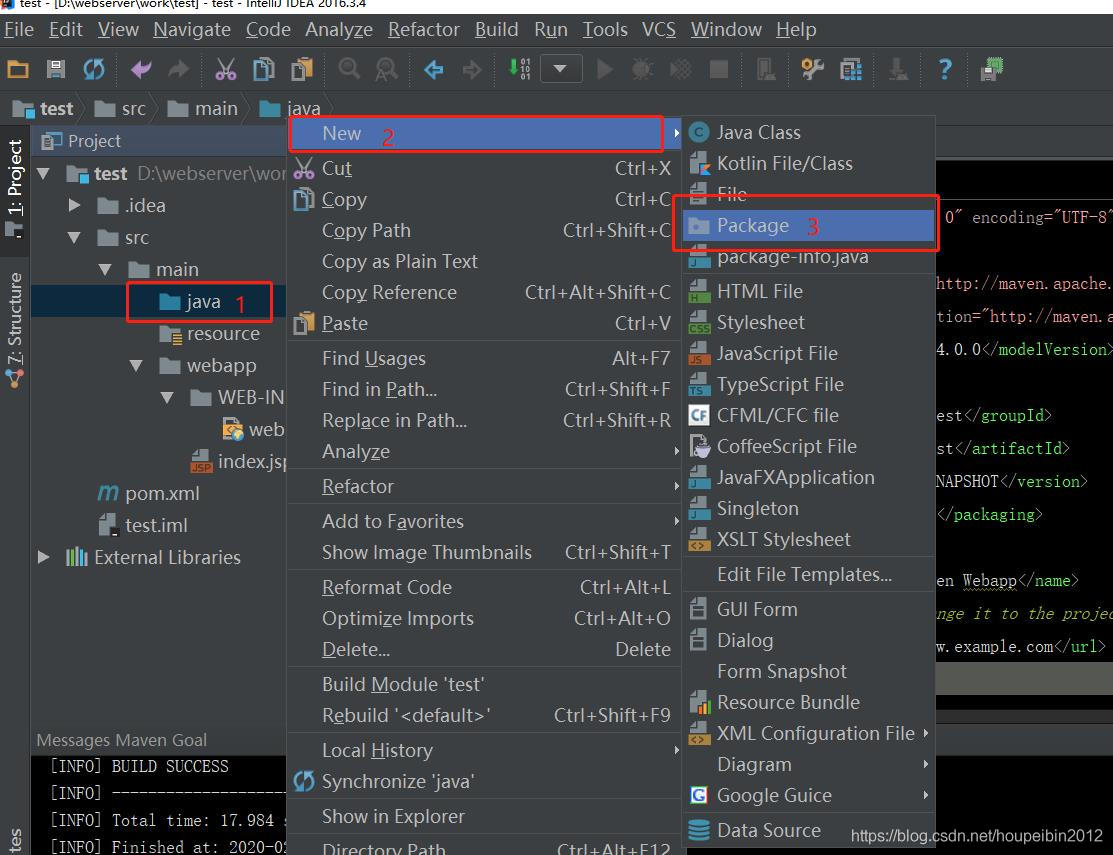The height and width of the screenshot is (855, 1113).
Task: Click the Back navigation arrow icon
Action: click(433, 69)
